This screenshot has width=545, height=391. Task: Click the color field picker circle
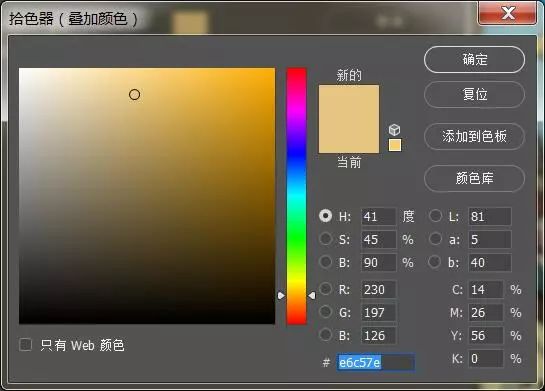135,95
